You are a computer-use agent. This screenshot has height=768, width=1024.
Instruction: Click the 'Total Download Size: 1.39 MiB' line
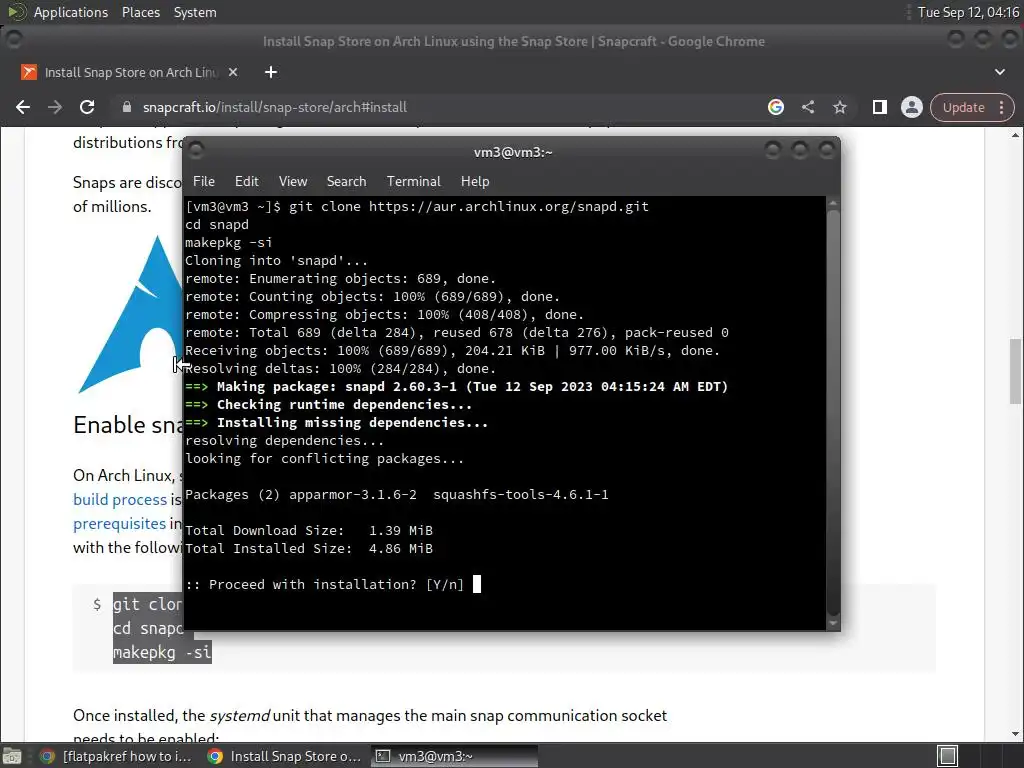(x=309, y=530)
